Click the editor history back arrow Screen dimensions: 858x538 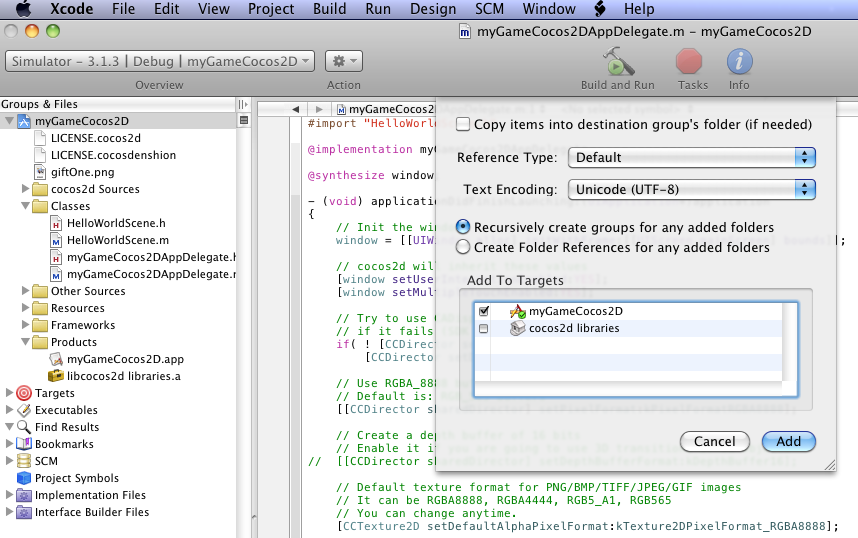pos(295,109)
